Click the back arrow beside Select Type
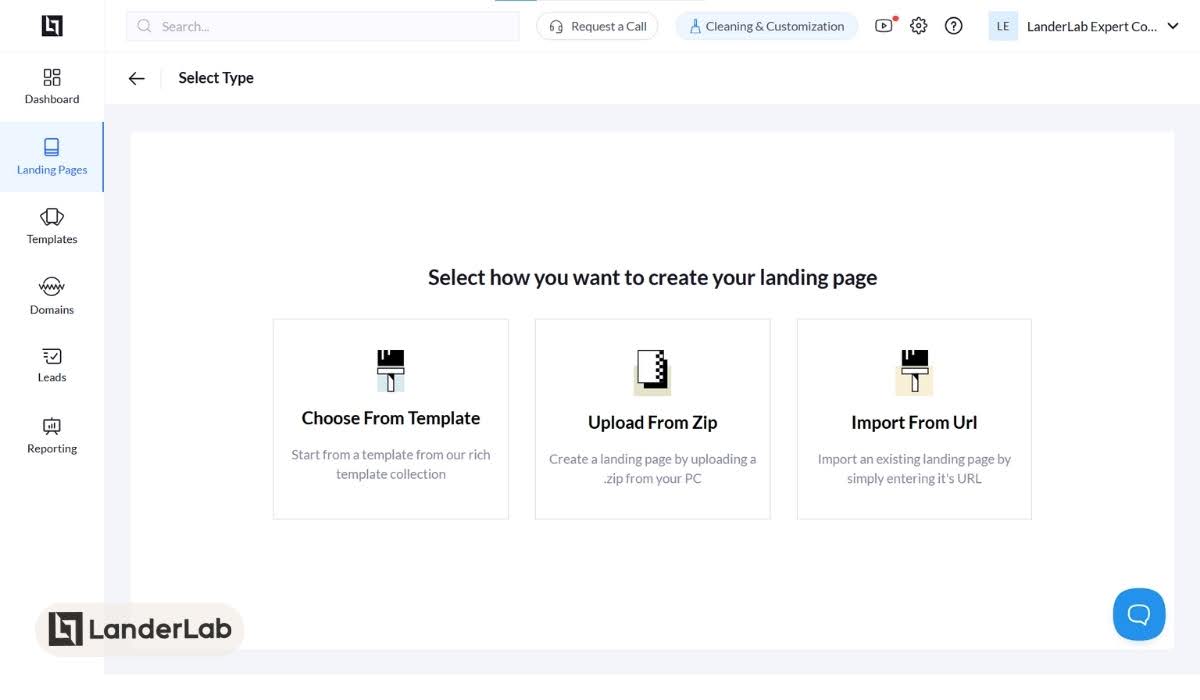 (137, 78)
